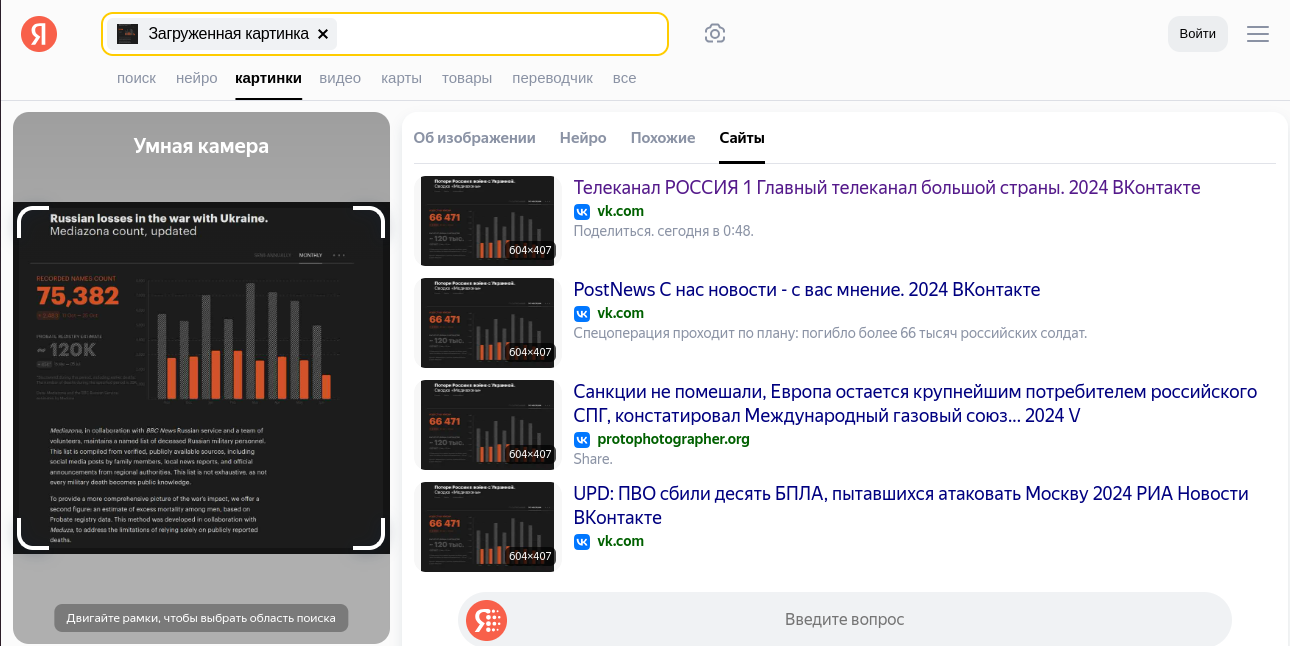Open the hamburger menu
Image resolution: width=1290 pixels, height=646 pixels.
click(x=1258, y=34)
